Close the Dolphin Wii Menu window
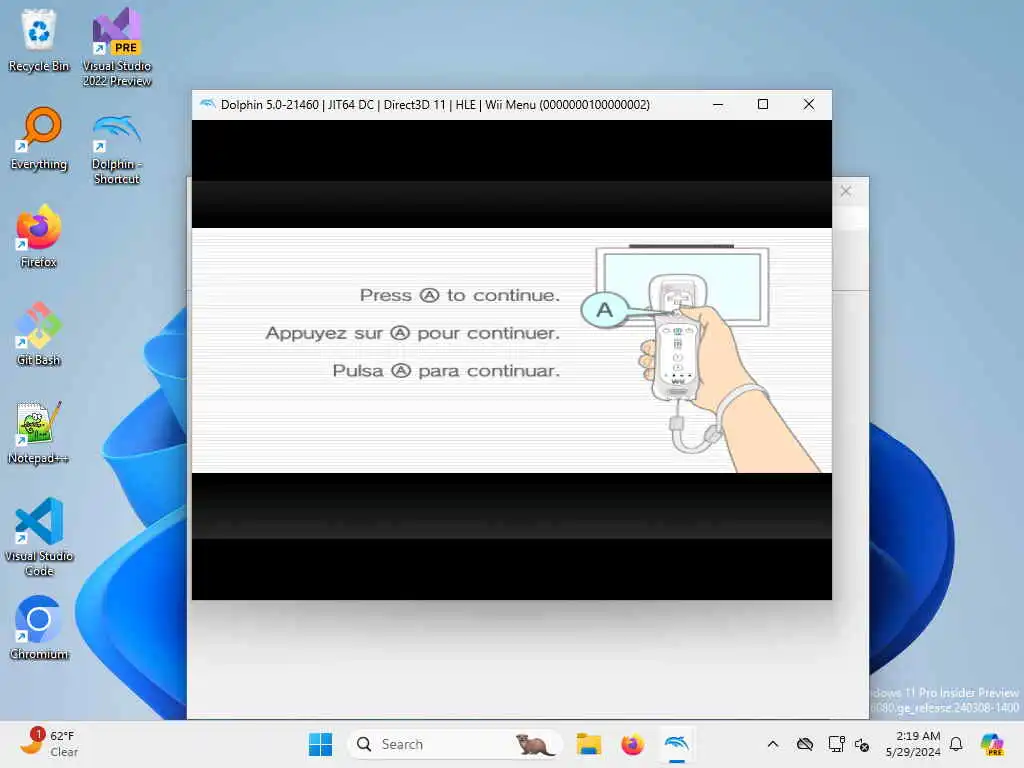Viewport: 1024px width, 768px height. pyautogui.click(x=808, y=104)
